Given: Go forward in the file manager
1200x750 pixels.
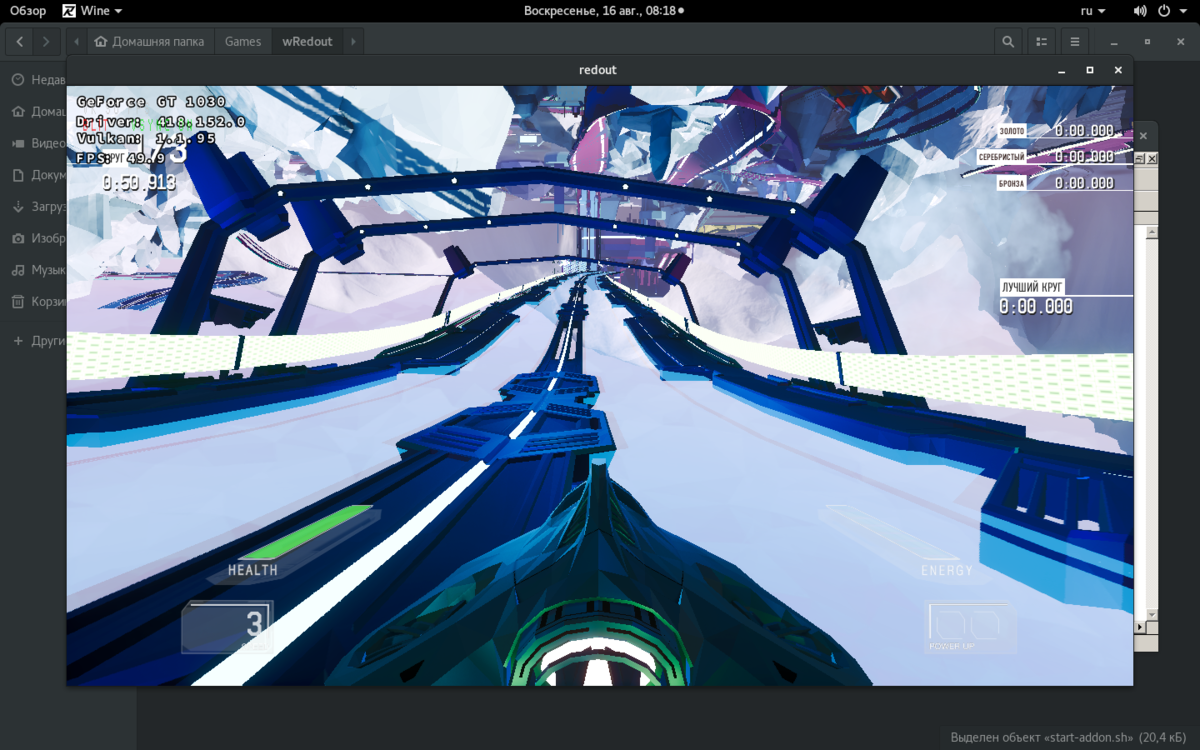Looking at the screenshot, I should point(46,42).
